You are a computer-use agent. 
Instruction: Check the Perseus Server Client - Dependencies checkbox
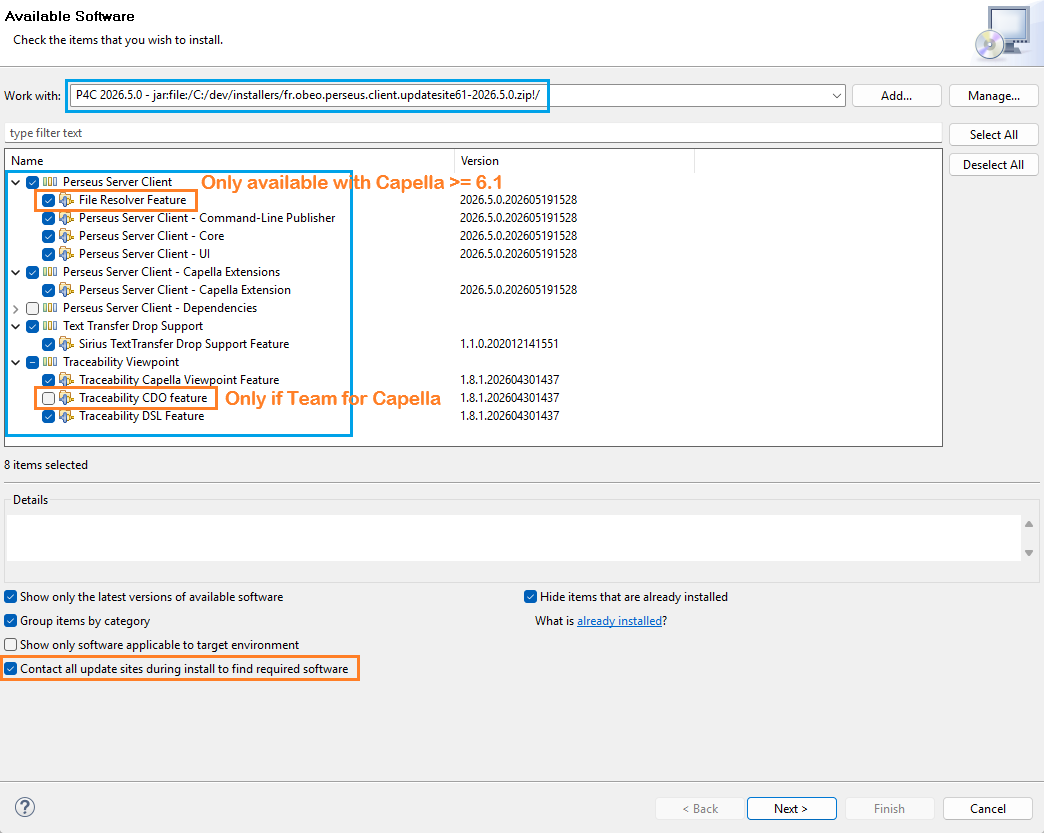click(x=32, y=308)
